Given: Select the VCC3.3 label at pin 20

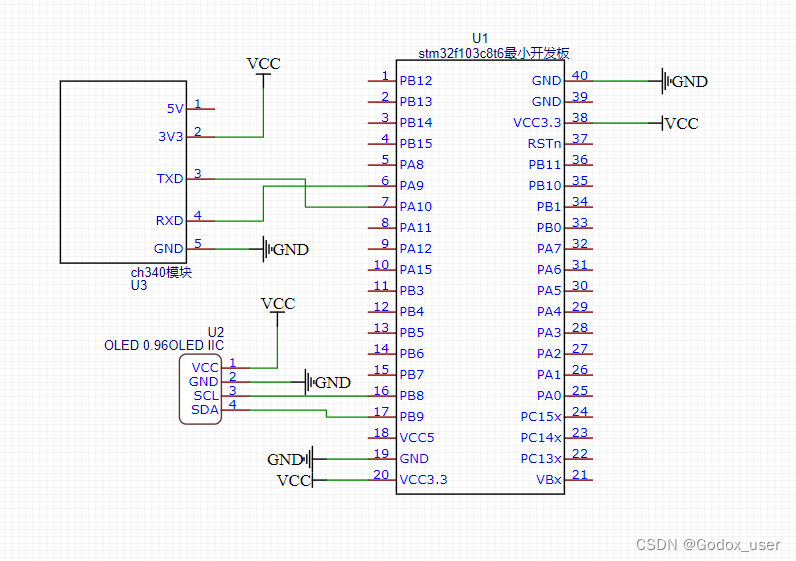Looking at the screenshot, I should pos(423,480).
